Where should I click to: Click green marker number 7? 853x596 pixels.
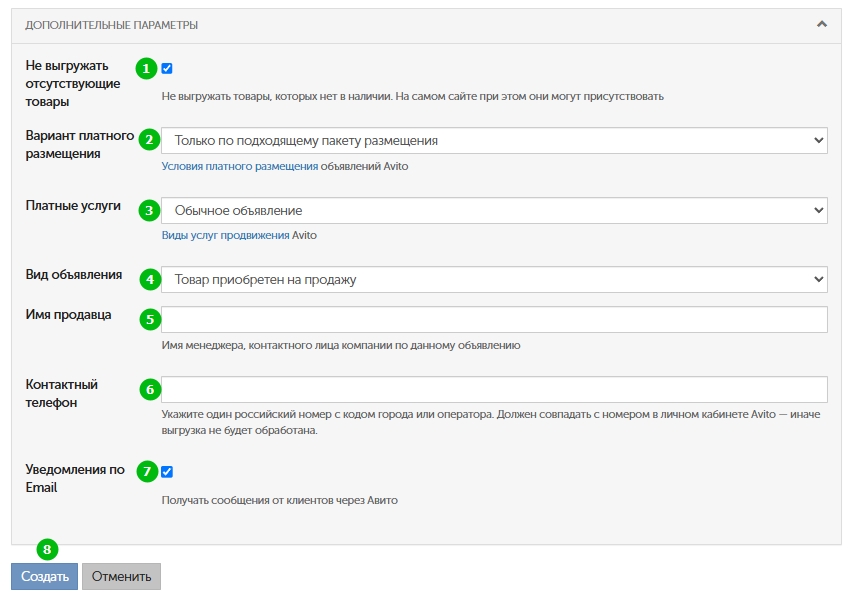pyautogui.click(x=147, y=471)
